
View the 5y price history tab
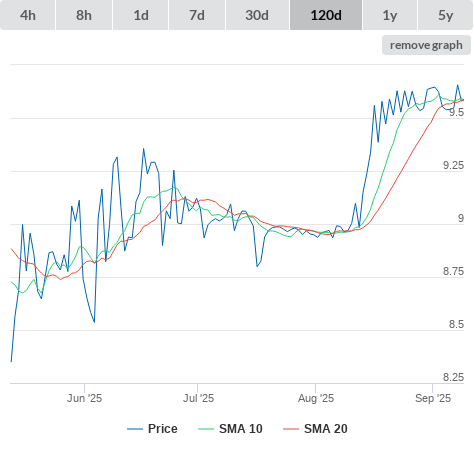click(x=446, y=15)
